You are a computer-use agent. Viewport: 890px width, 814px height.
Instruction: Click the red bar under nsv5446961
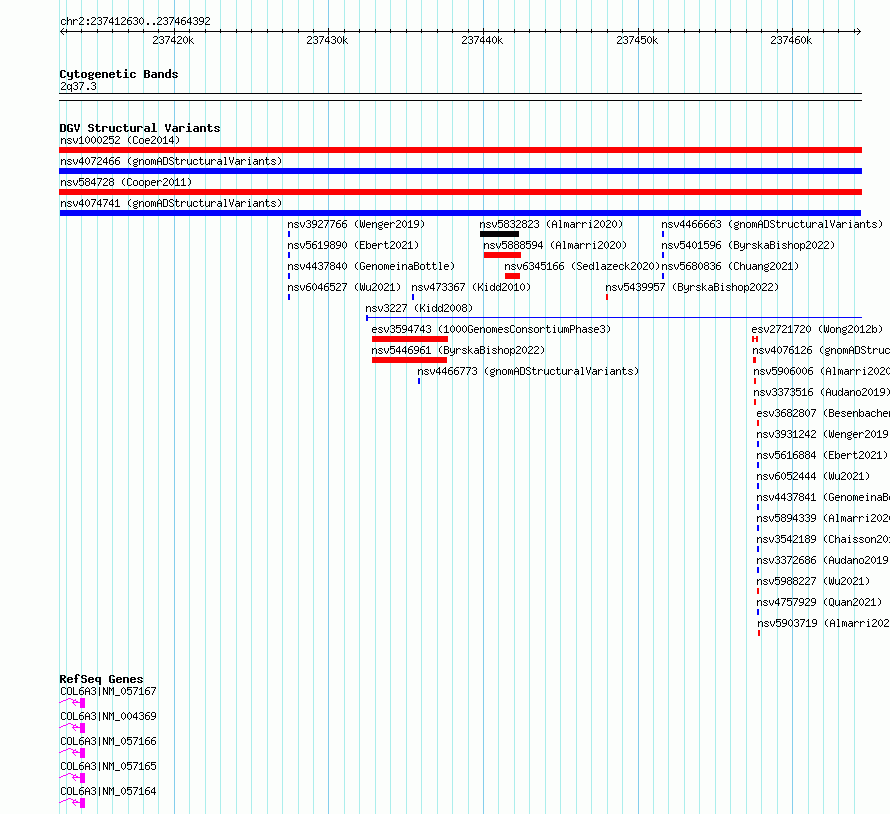[x=409, y=360]
